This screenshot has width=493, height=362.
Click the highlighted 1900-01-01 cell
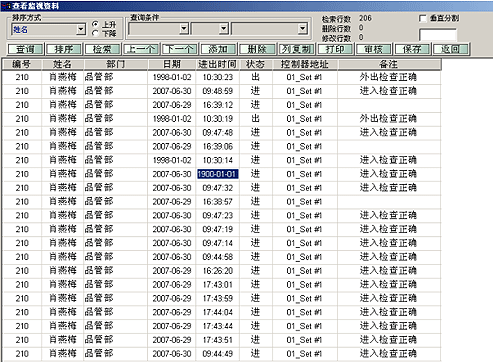[x=217, y=174]
